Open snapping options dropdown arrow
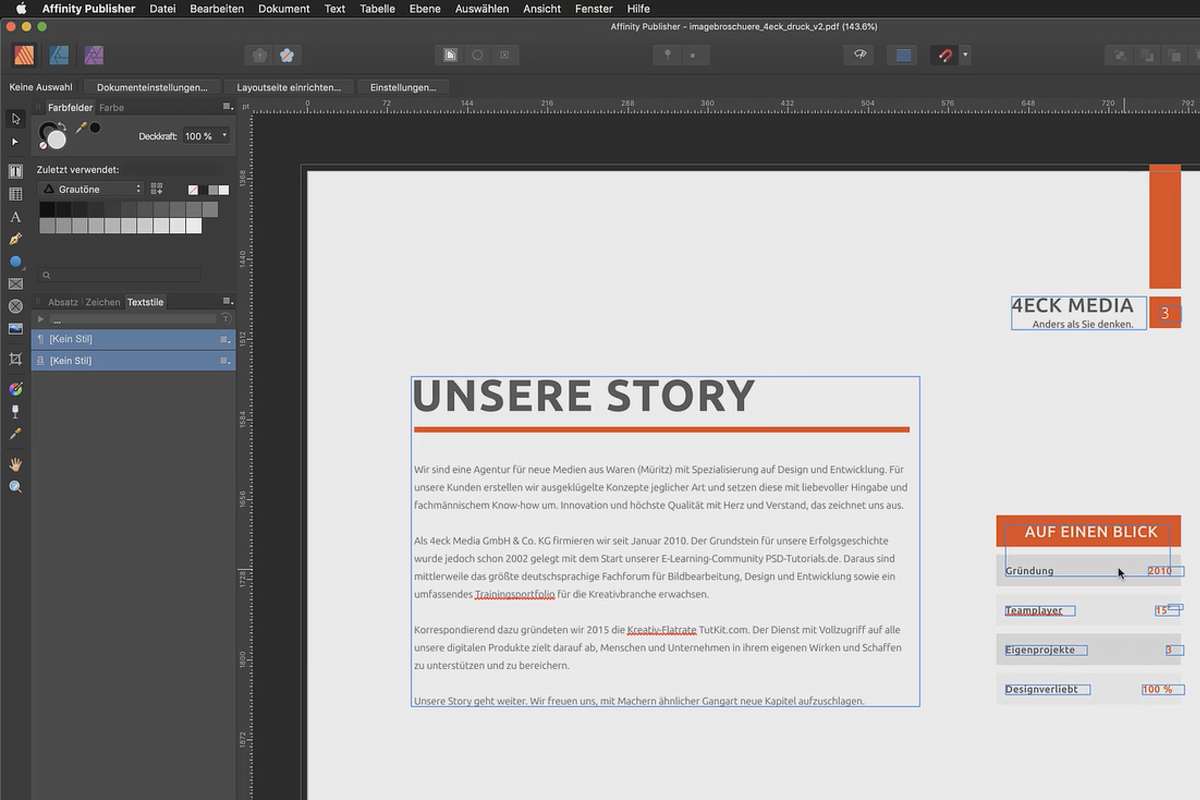This screenshot has width=1200, height=800. click(x=965, y=55)
